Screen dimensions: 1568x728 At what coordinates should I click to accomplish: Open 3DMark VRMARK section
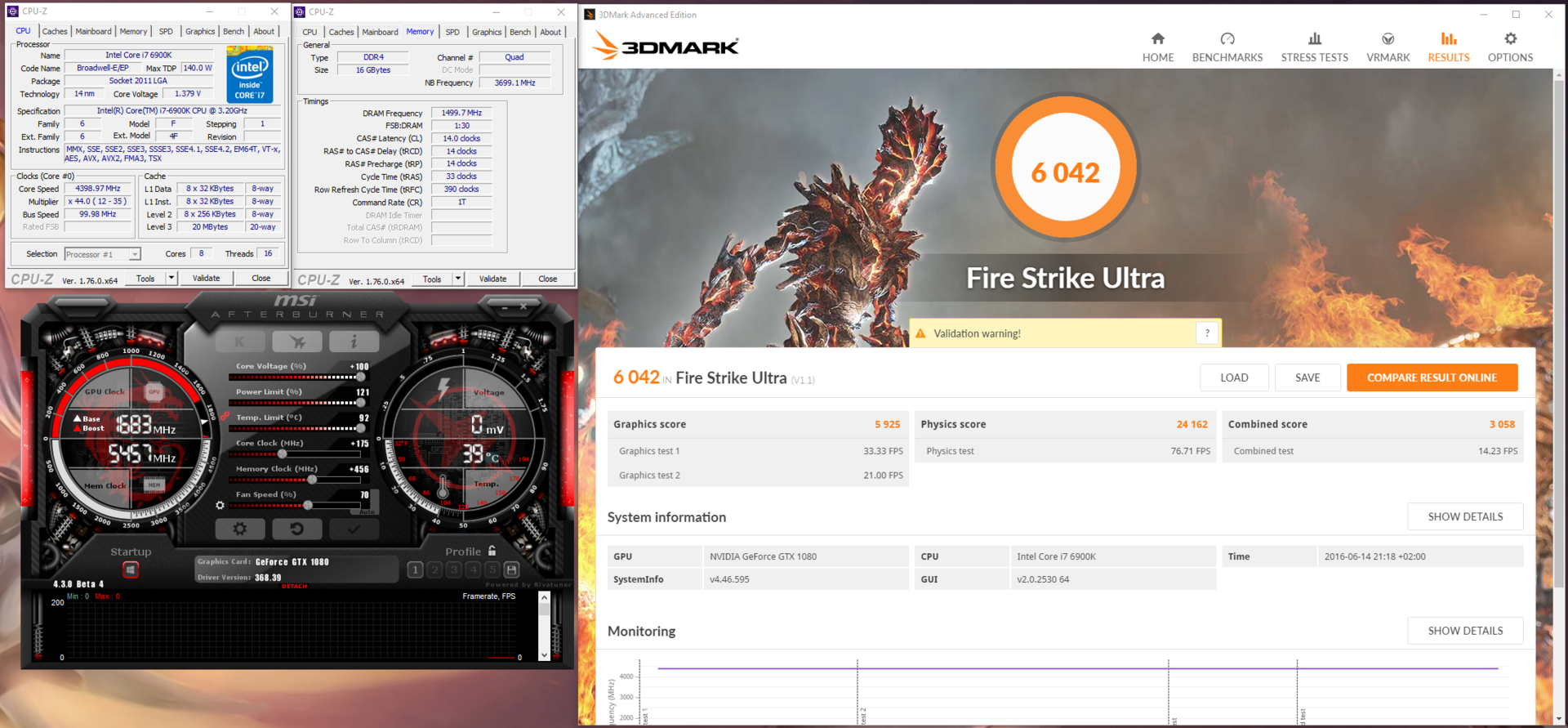point(1388,47)
